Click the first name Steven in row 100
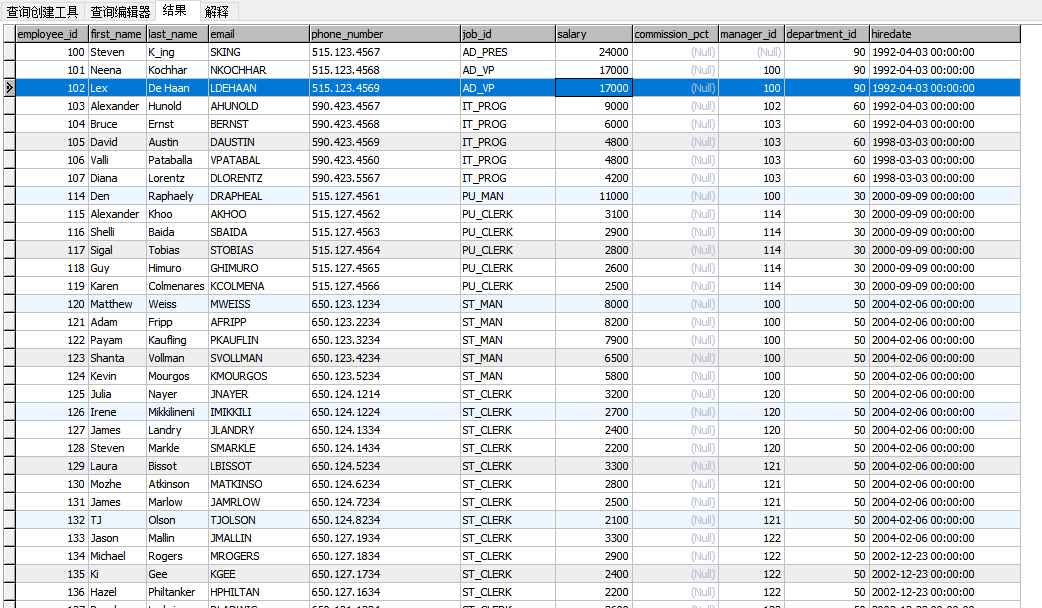1042x608 pixels. tap(117, 52)
